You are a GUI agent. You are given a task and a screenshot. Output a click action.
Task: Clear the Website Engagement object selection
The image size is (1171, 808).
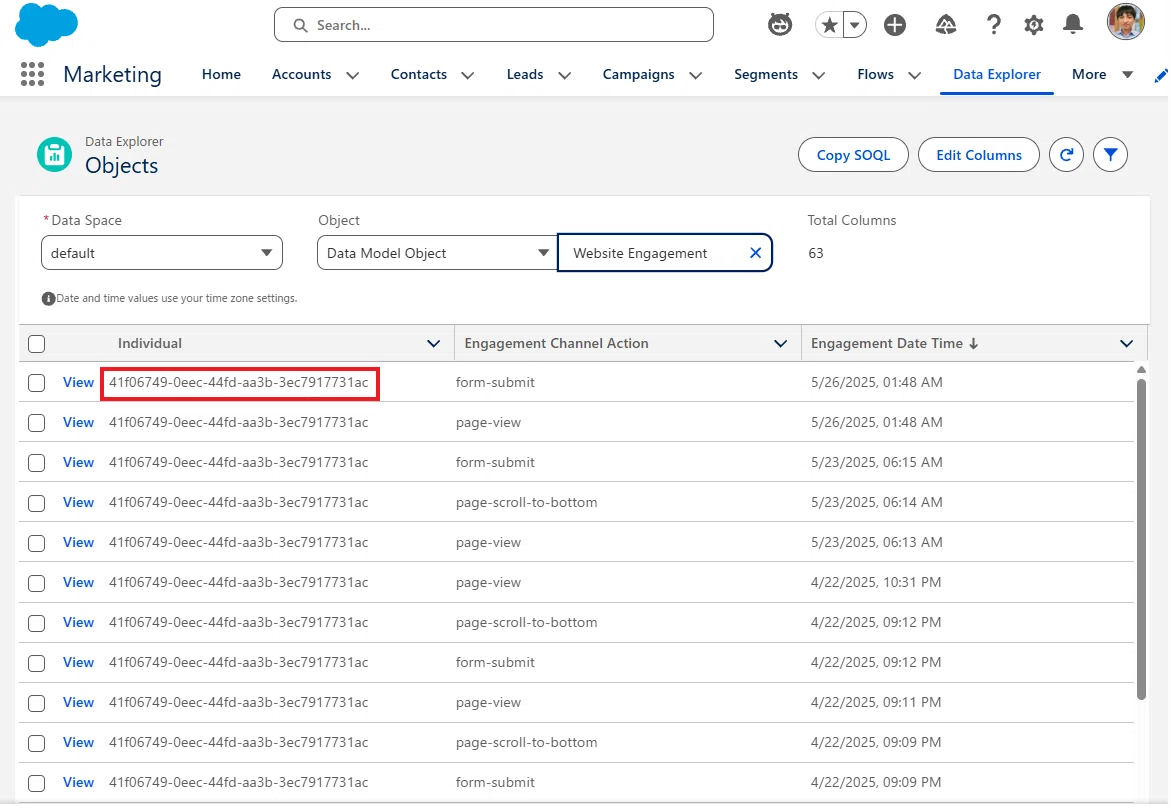tap(755, 253)
